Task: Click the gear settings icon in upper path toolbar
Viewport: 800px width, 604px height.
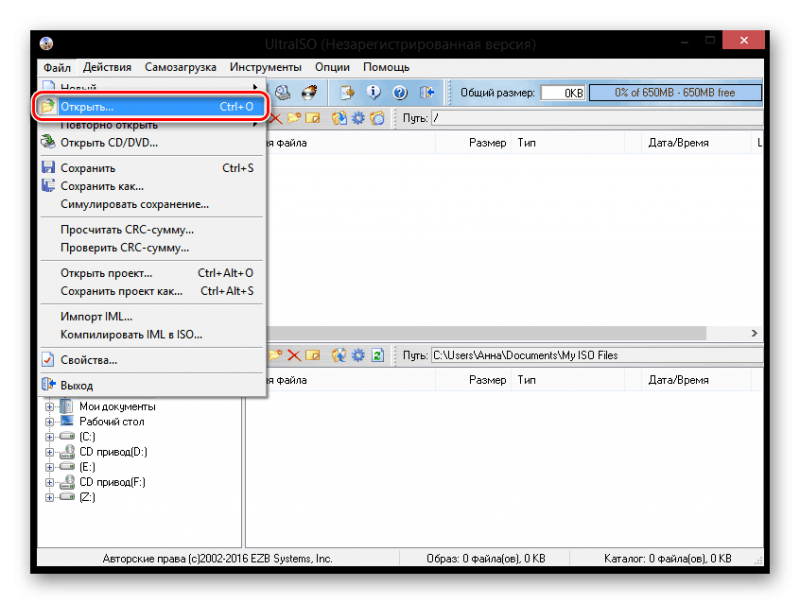Action: tap(357, 118)
